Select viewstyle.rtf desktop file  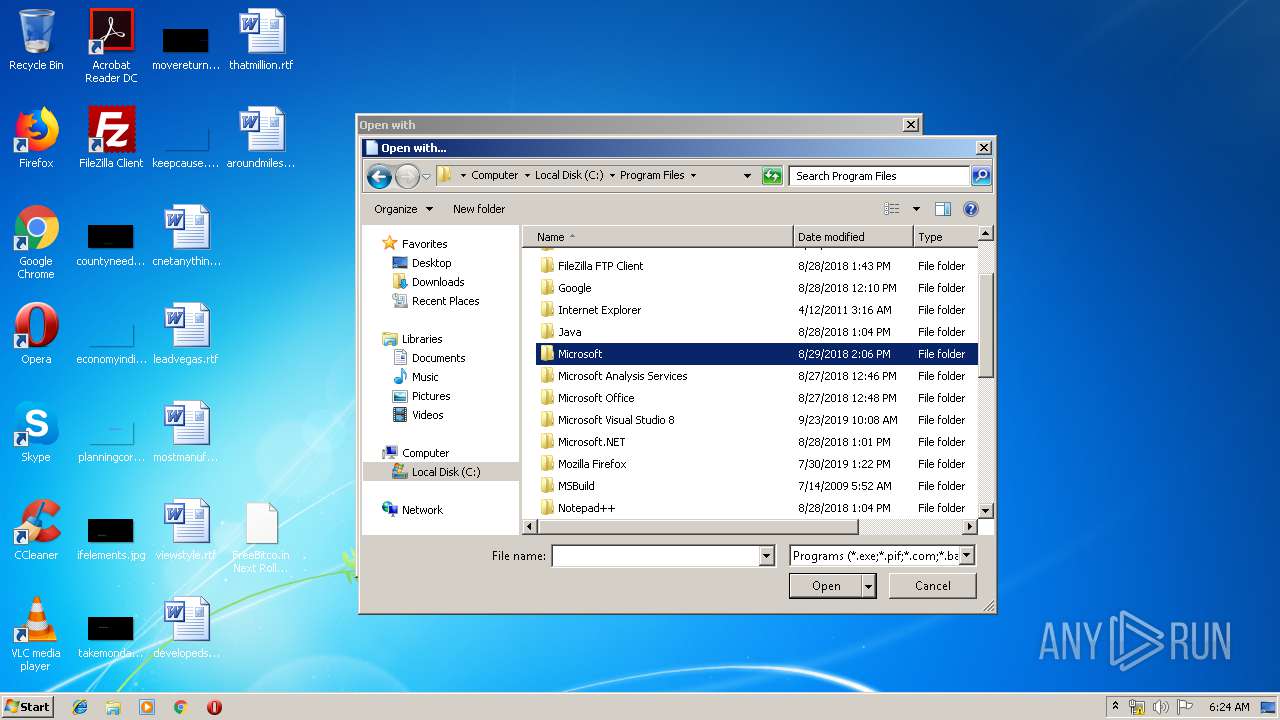(x=186, y=530)
